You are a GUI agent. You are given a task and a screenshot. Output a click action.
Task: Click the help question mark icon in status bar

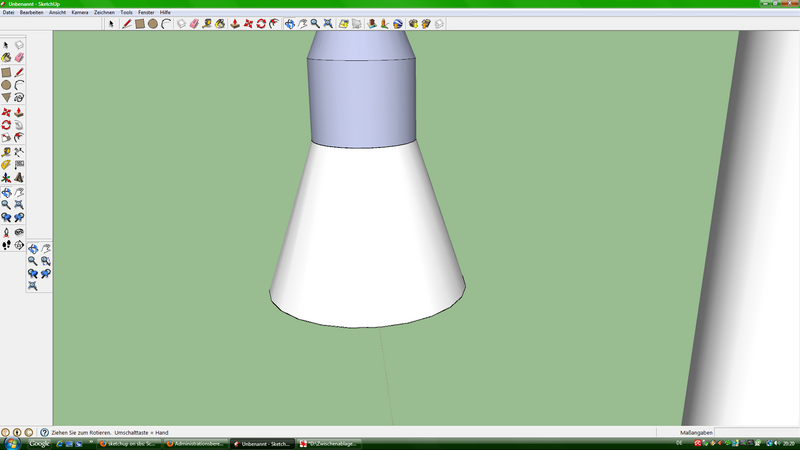[43, 432]
